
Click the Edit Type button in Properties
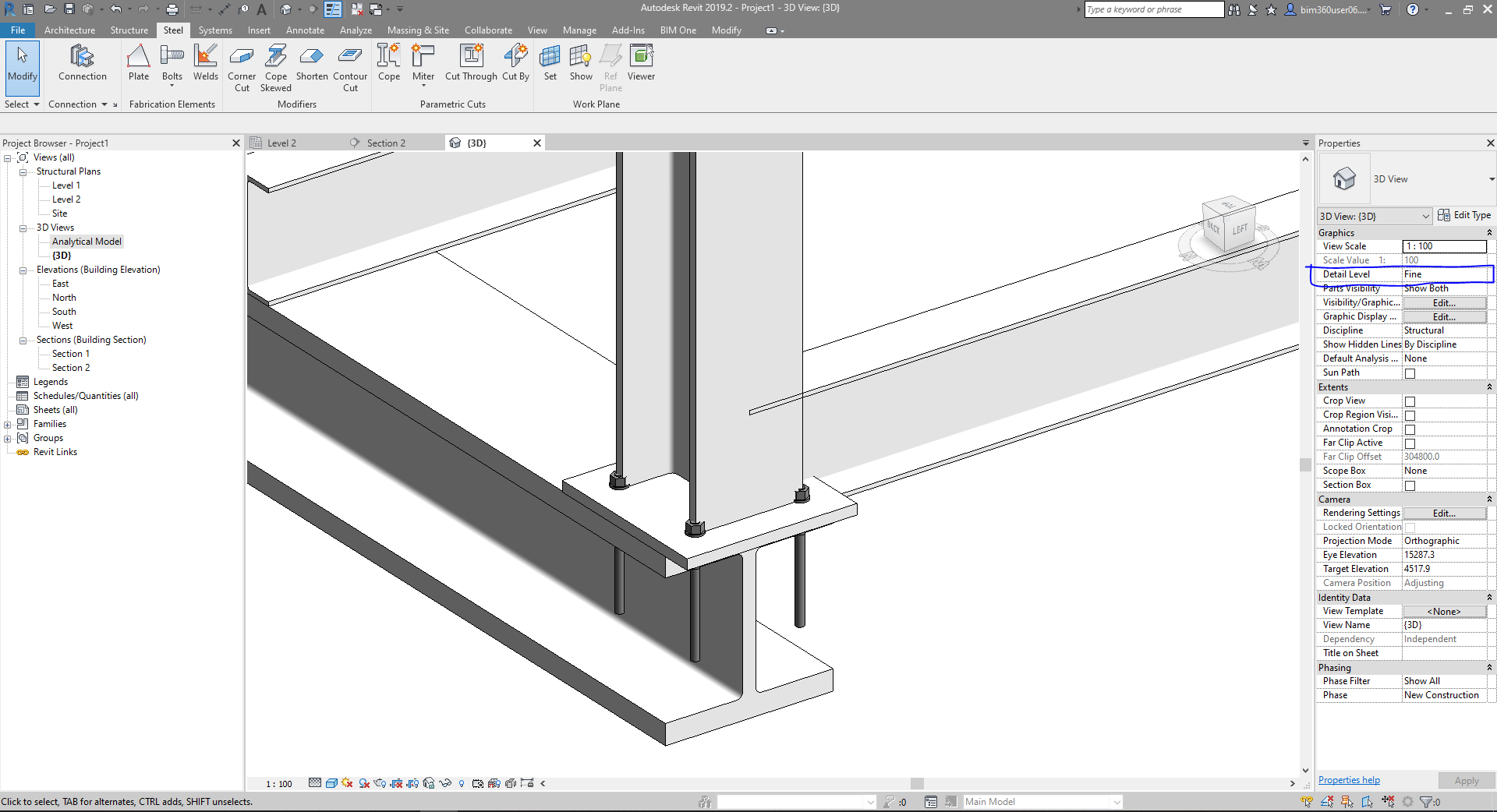(1464, 215)
